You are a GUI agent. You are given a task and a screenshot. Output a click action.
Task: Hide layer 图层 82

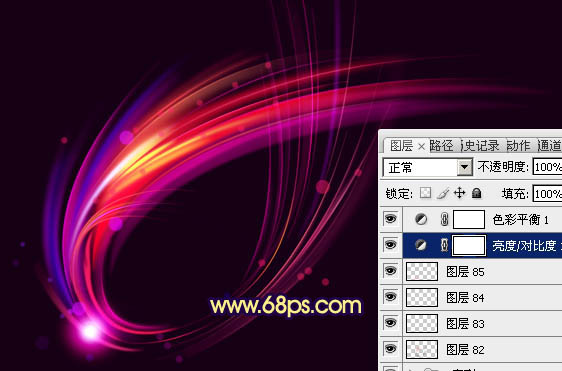[391, 349]
